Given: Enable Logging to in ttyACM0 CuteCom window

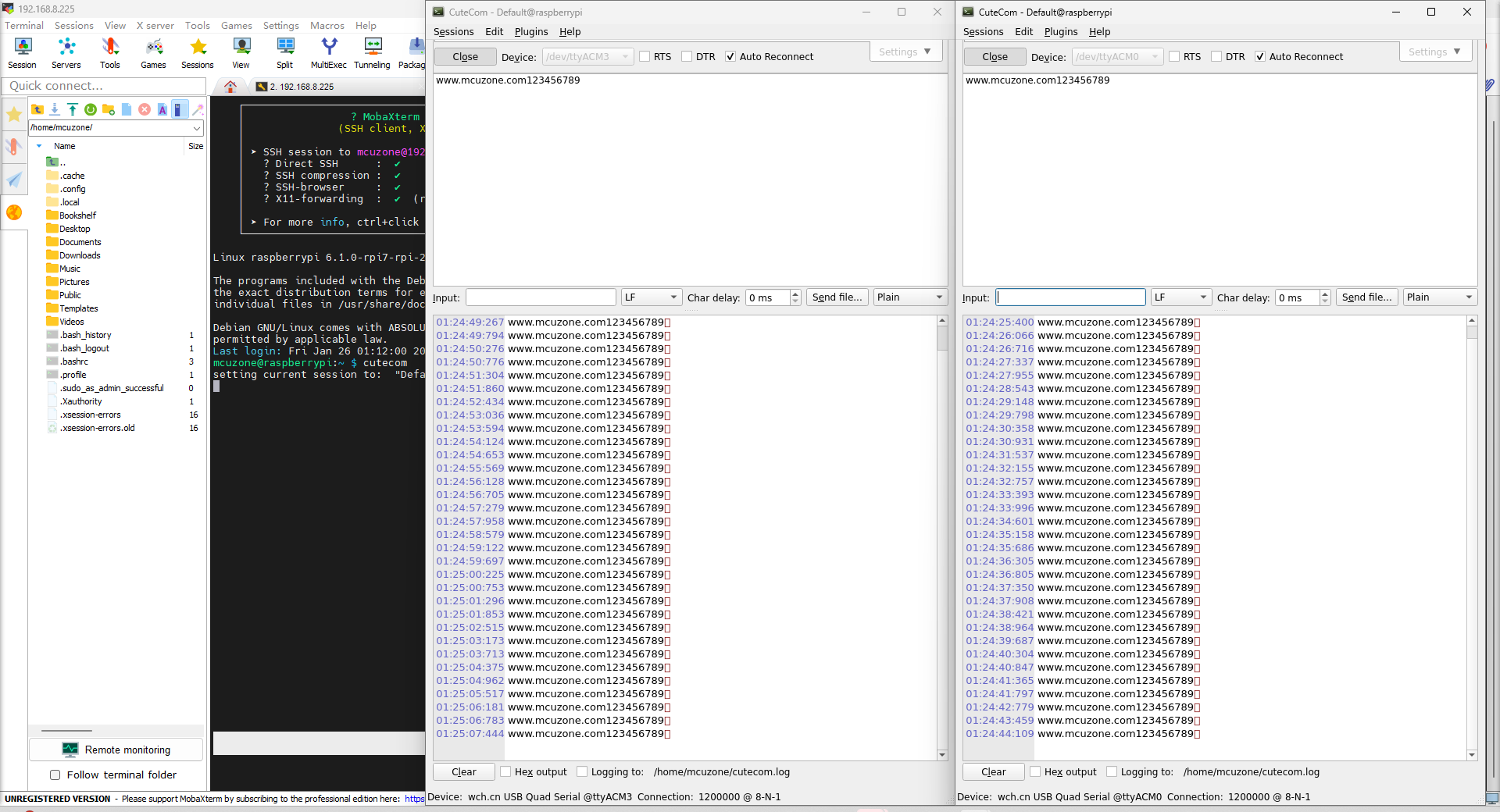Looking at the screenshot, I should (x=1112, y=771).
